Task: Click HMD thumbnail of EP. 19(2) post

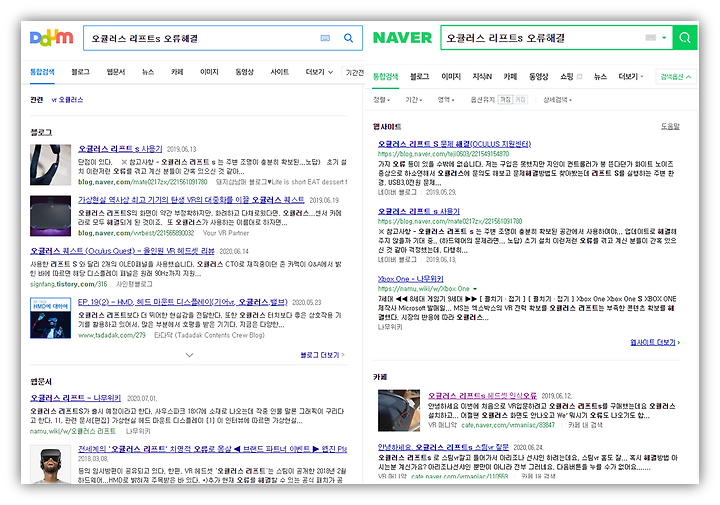Action: 51,318
